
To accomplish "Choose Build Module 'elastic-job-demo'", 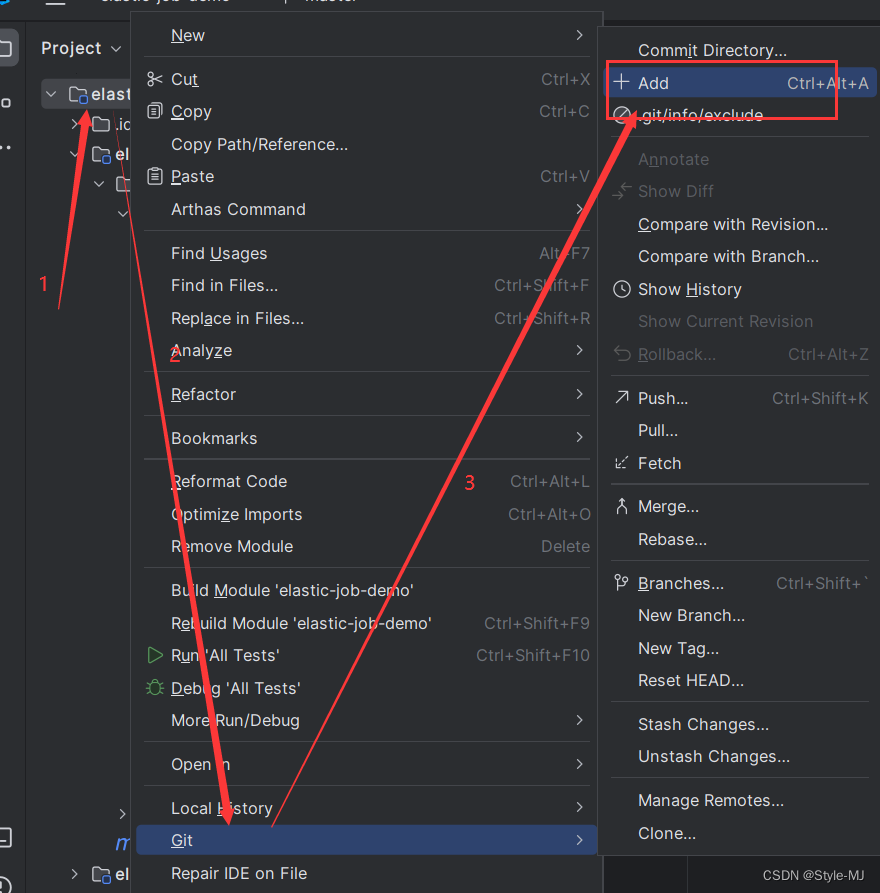I will click(367, 590).
